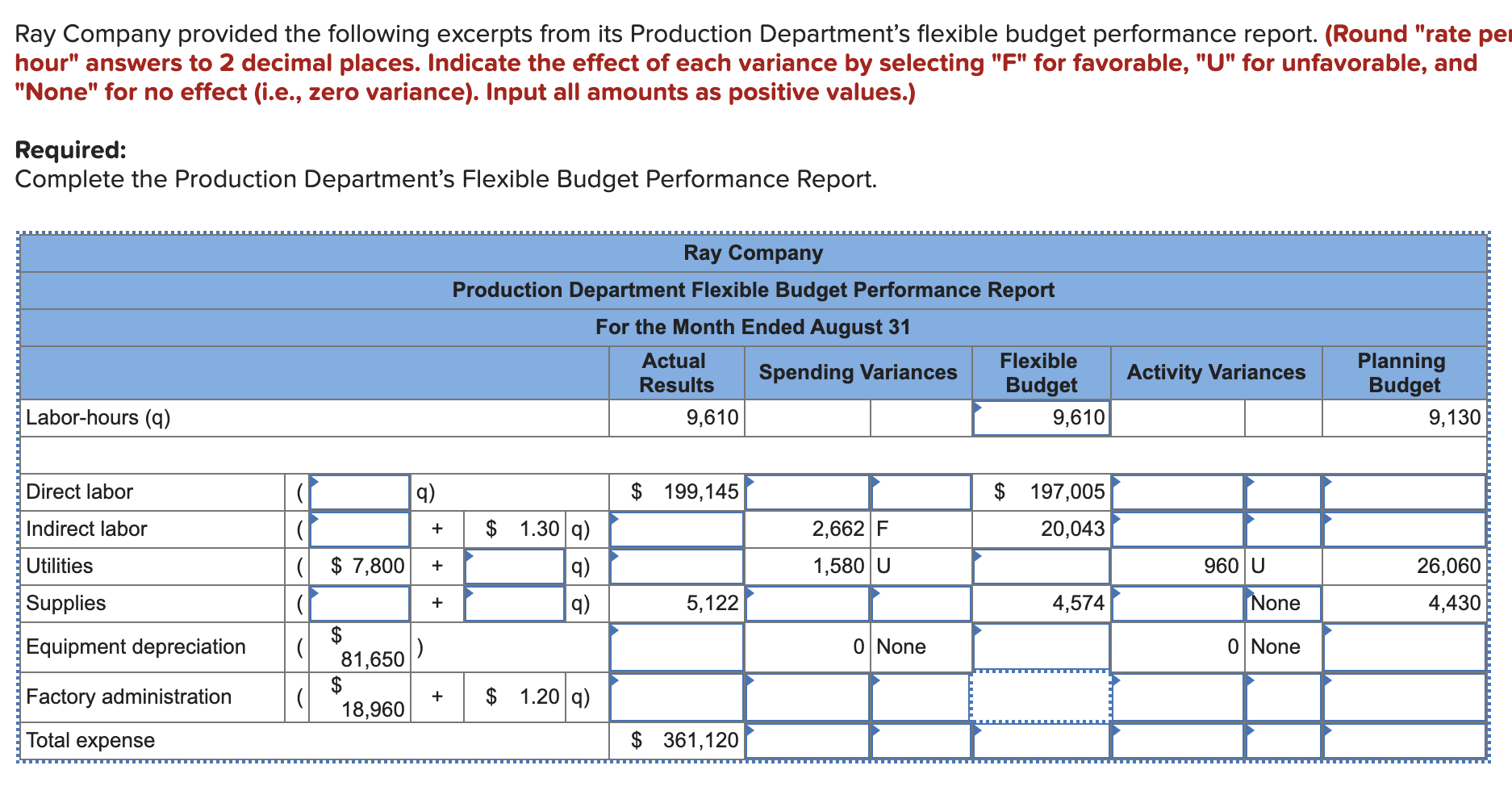1512x799 pixels.
Task: Click Total expense flexible budget input
Action: pos(1041,740)
